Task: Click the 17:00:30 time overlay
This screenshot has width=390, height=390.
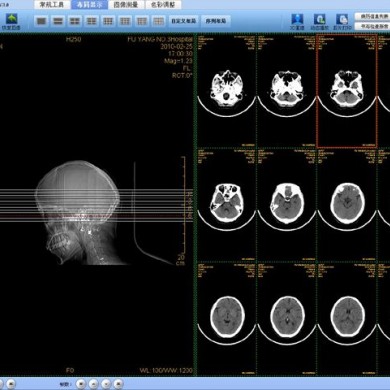Action: point(180,54)
